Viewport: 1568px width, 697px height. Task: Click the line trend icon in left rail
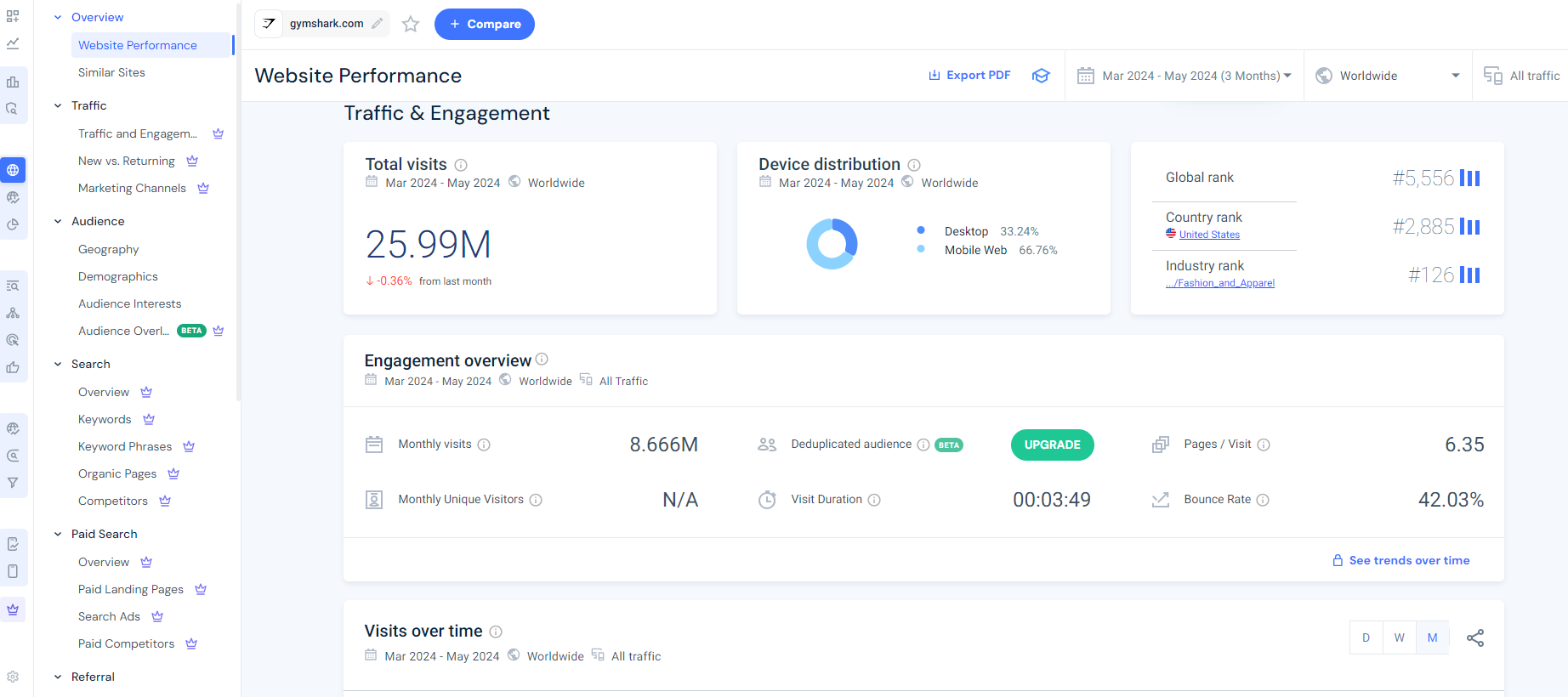(13, 43)
